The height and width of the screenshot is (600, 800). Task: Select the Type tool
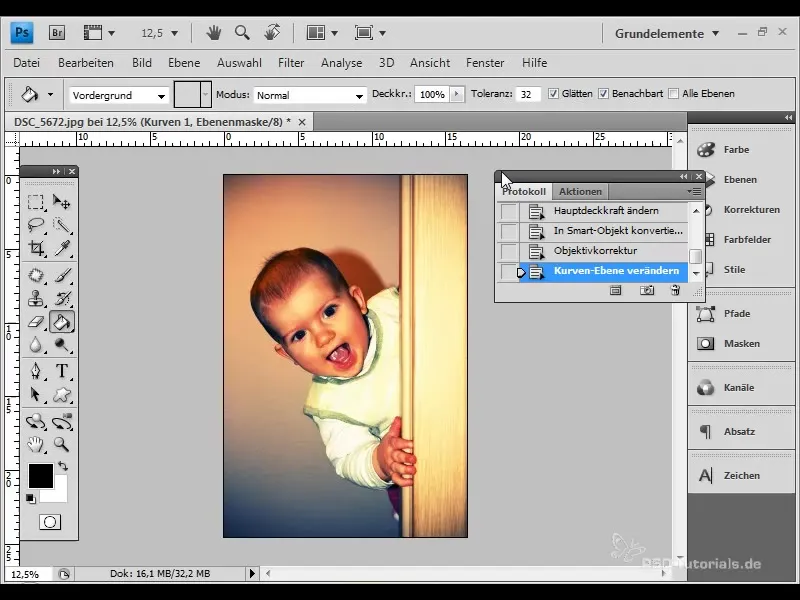tap(62, 371)
